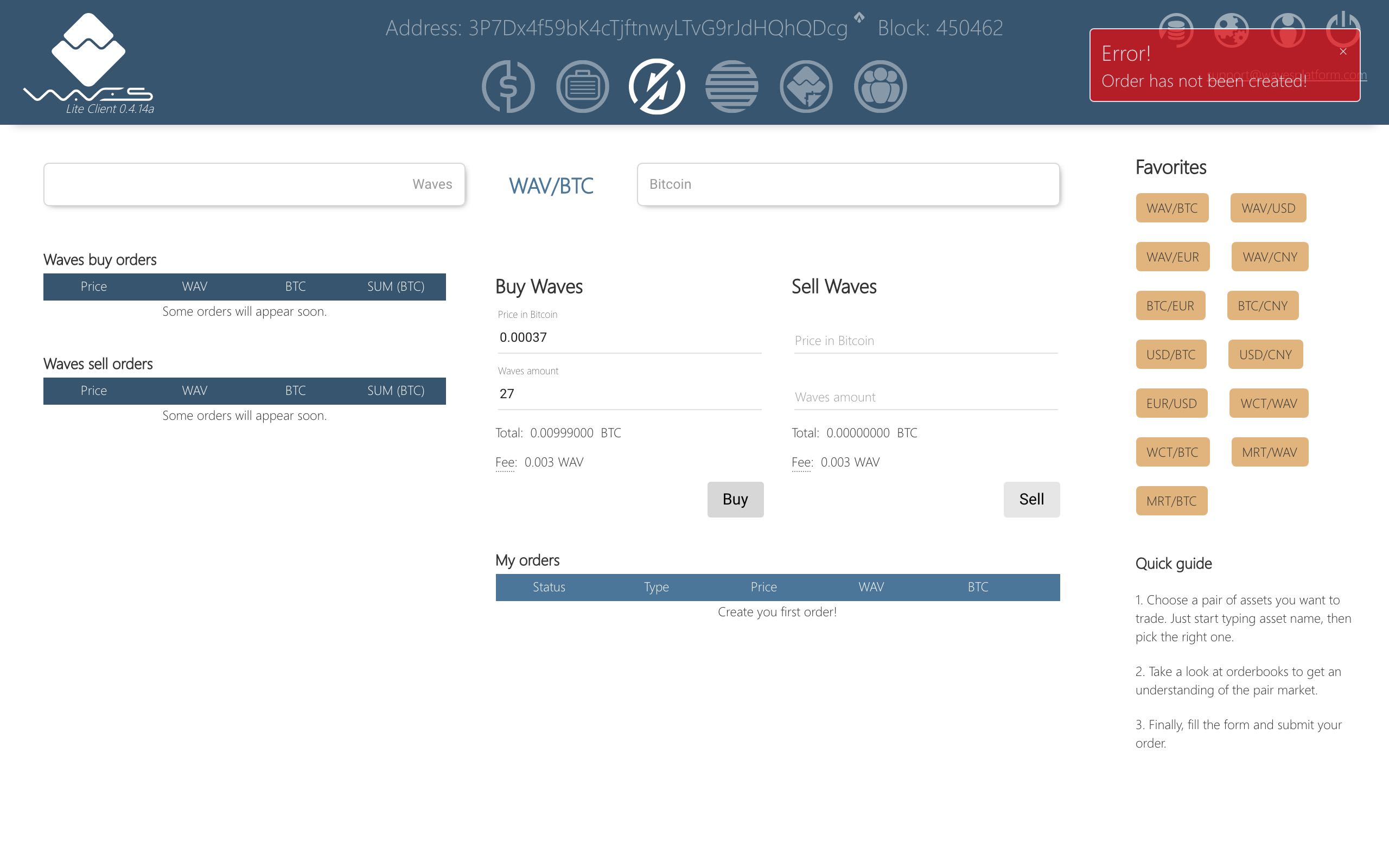The height and width of the screenshot is (868, 1389).
Task: Focus the Bitcoin asset input field
Action: (x=848, y=184)
